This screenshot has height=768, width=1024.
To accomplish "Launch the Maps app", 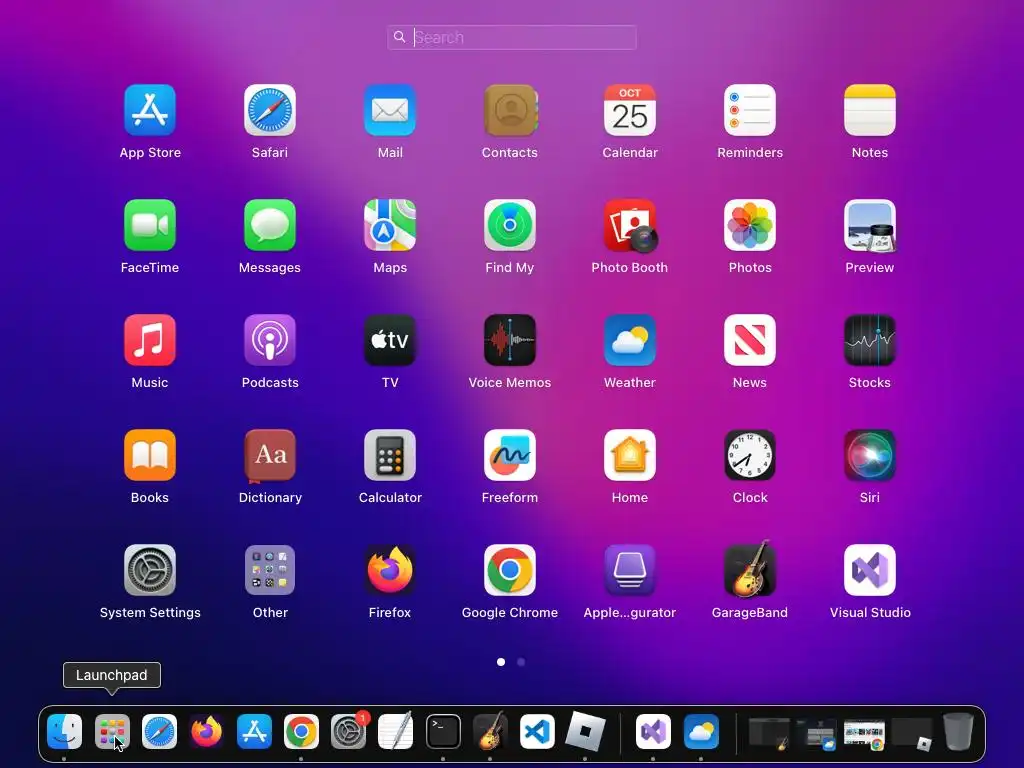I will (390, 225).
